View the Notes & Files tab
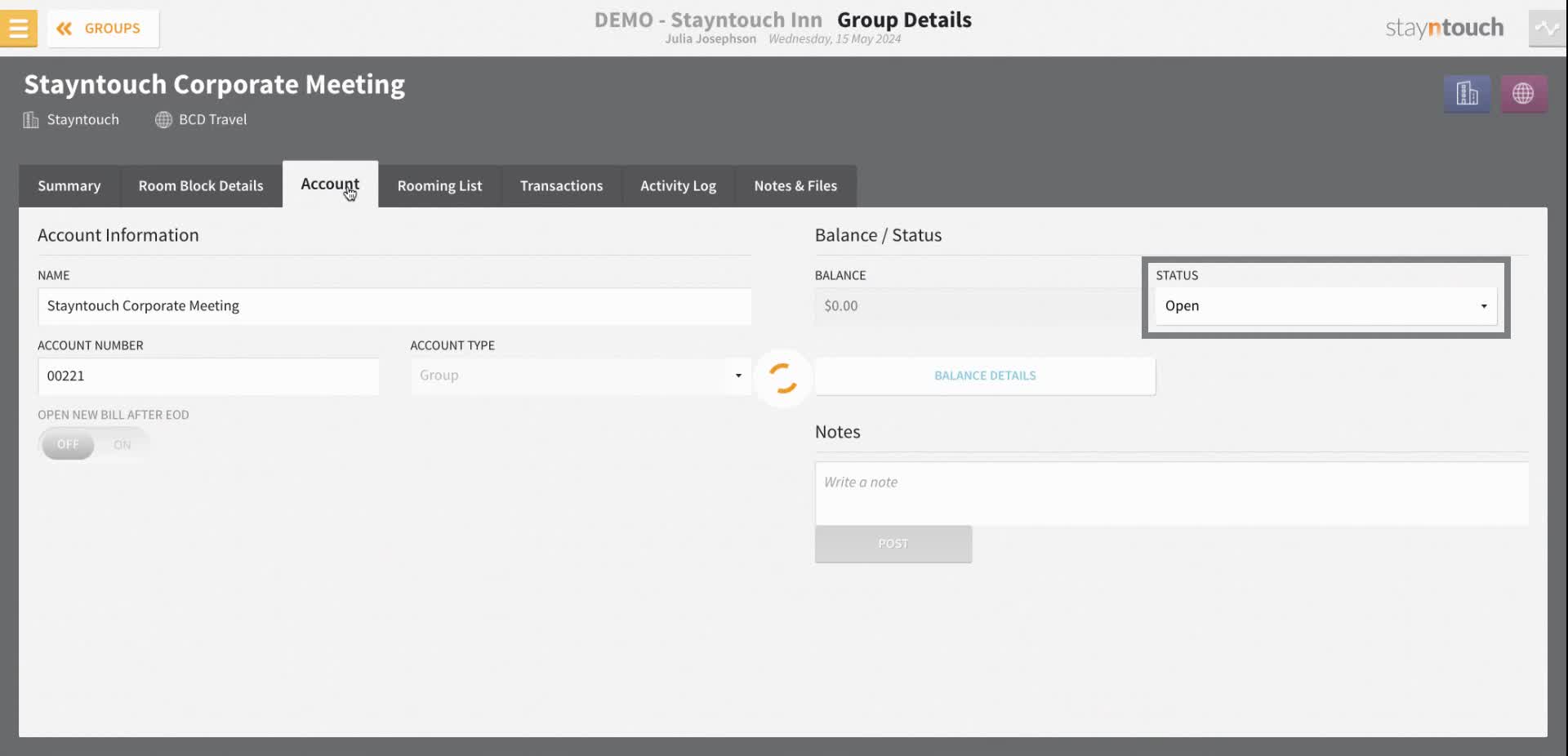1568x756 pixels. pyautogui.click(x=795, y=186)
